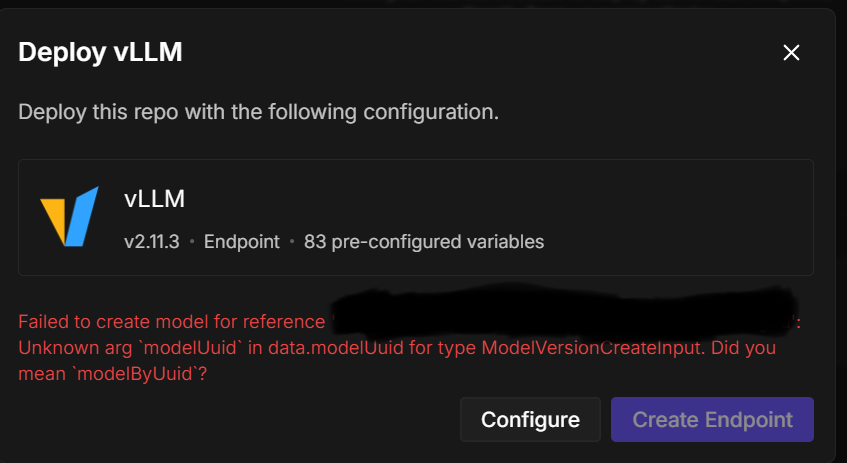Click the "Deploy this repo" description text
This screenshot has height=463, width=847.
pos(258,111)
